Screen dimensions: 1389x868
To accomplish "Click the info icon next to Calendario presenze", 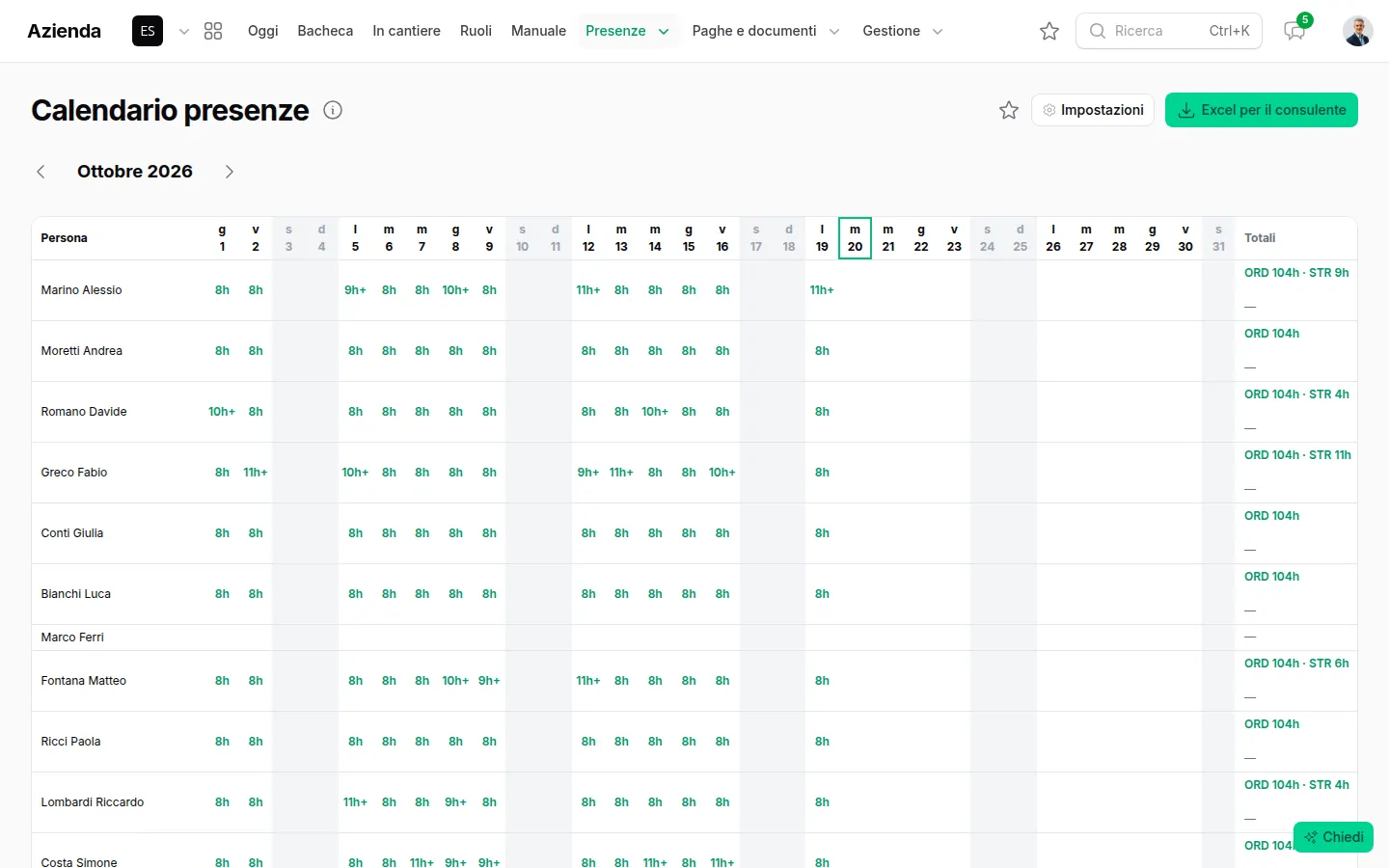I will (x=333, y=110).
